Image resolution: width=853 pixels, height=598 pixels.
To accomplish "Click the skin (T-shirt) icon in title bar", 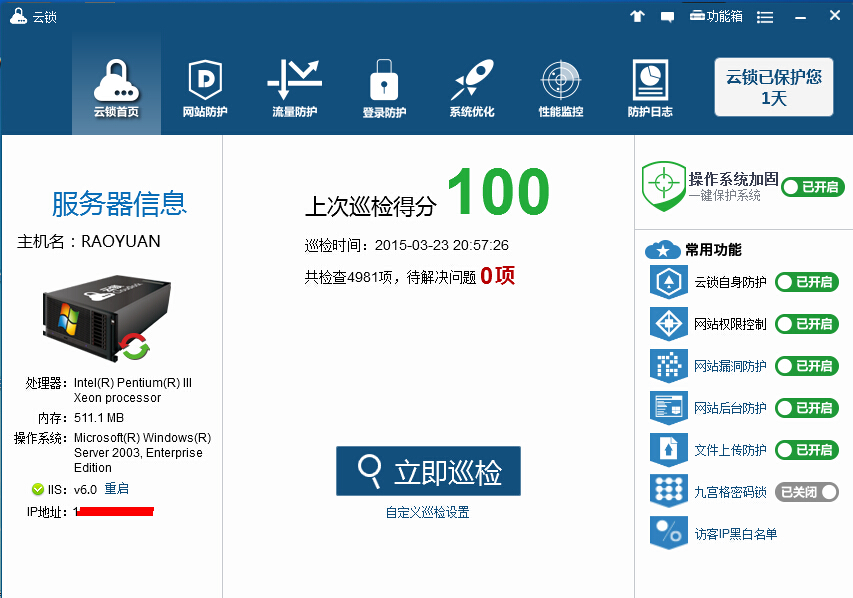I will pos(637,16).
